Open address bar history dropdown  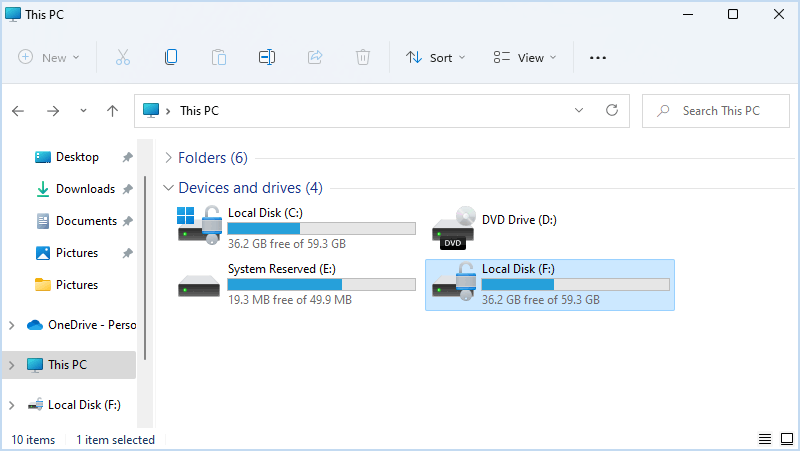pyautogui.click(x=579, y=110)
